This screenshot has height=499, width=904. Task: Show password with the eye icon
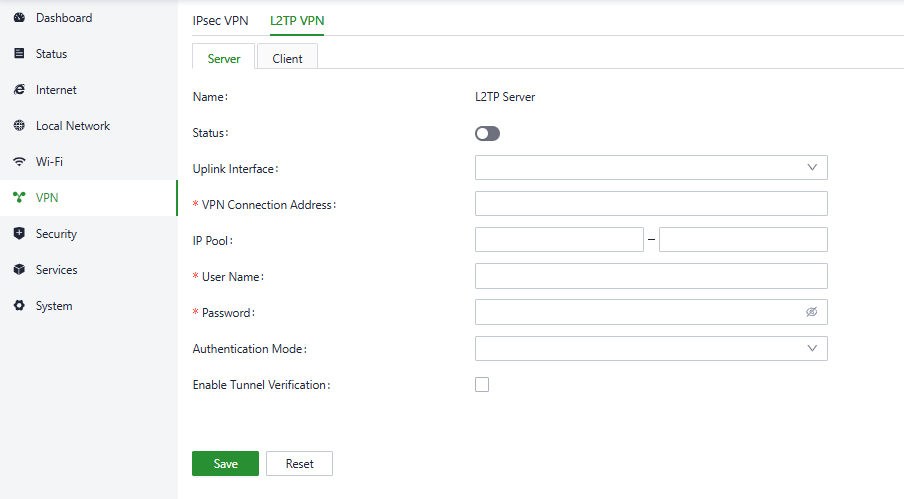click(812, 312)
